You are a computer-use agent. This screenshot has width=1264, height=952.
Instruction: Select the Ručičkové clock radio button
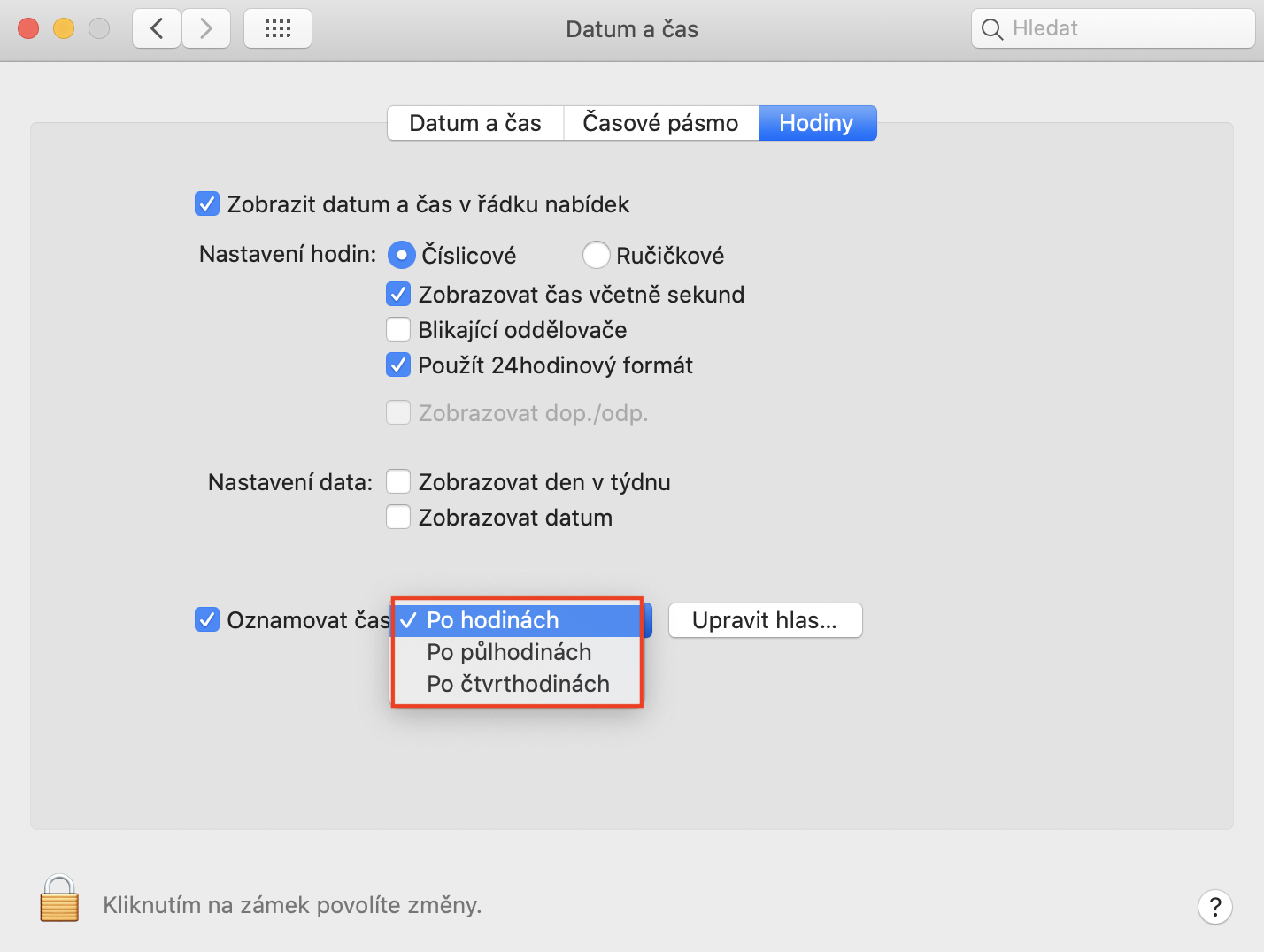tap(596, 255)
